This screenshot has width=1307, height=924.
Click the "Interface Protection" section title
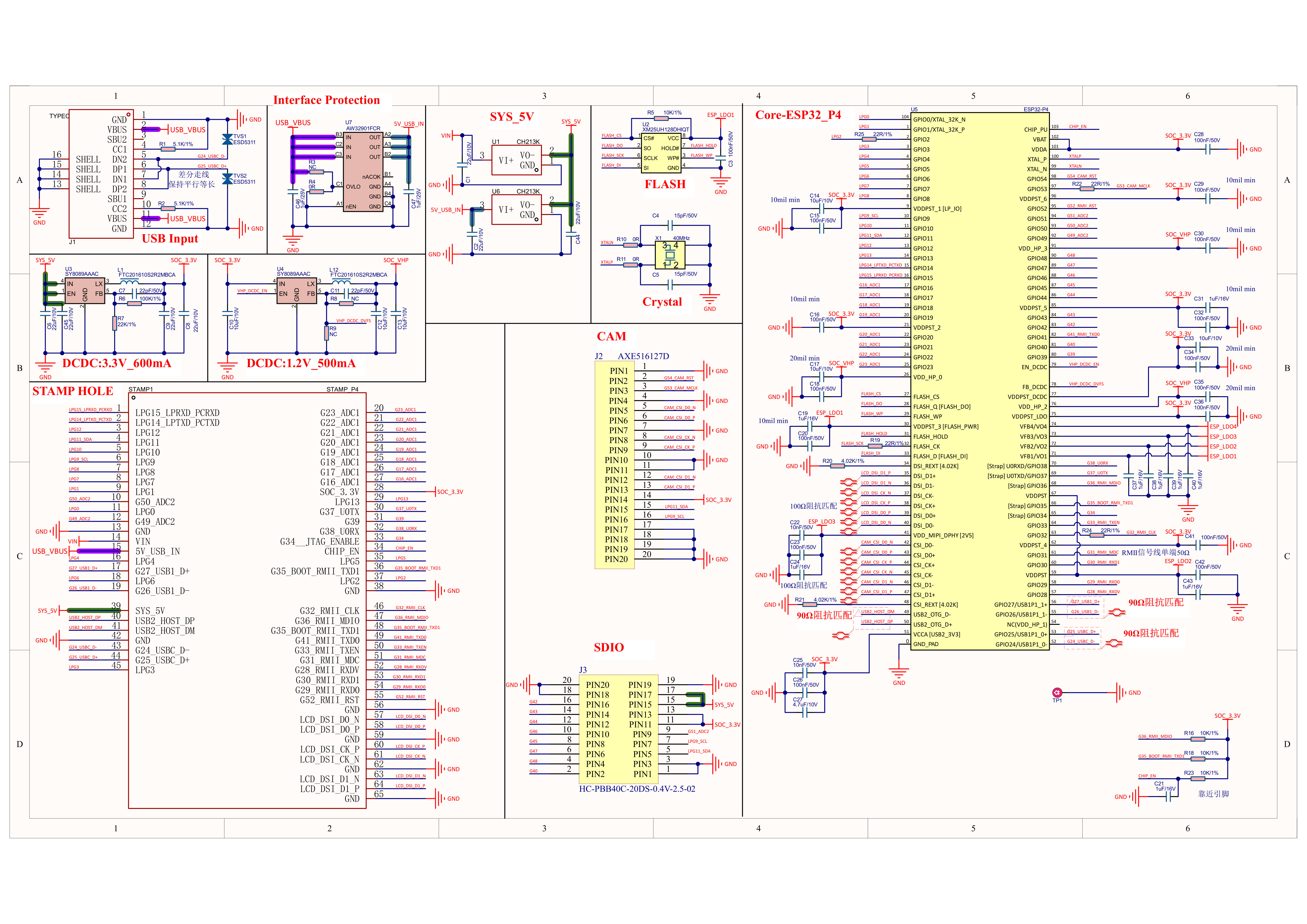tap(326, 100)
